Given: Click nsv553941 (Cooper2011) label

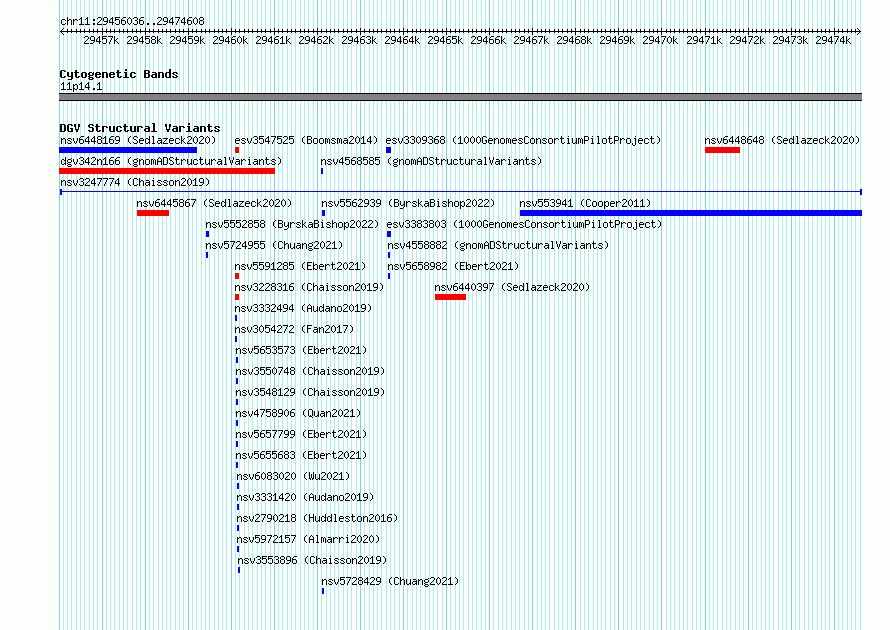Looking at the screenshot, I should (585, 203).
